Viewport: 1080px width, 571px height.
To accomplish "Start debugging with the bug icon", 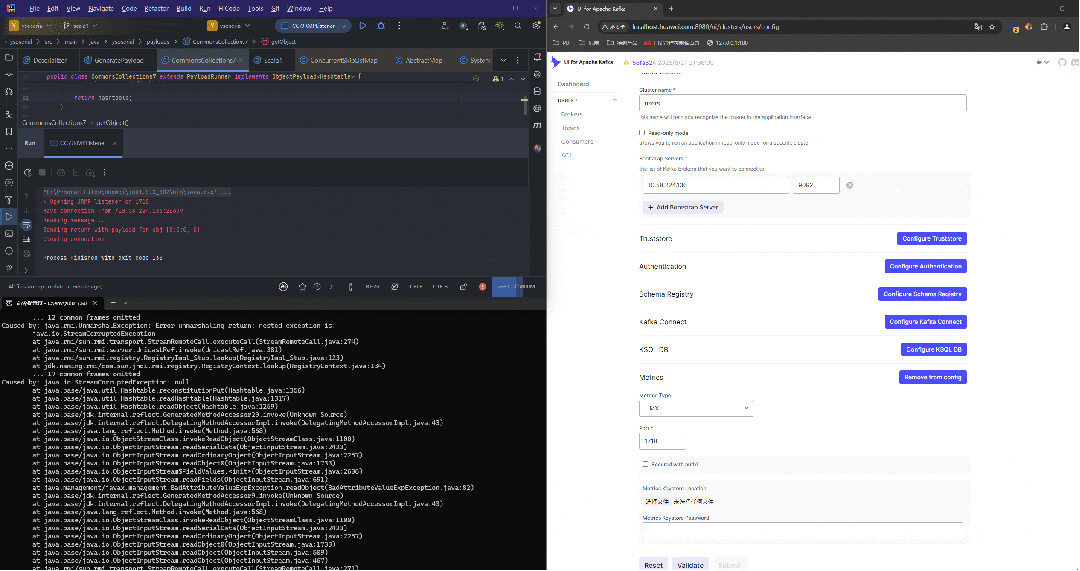I will tap(381, 26).
